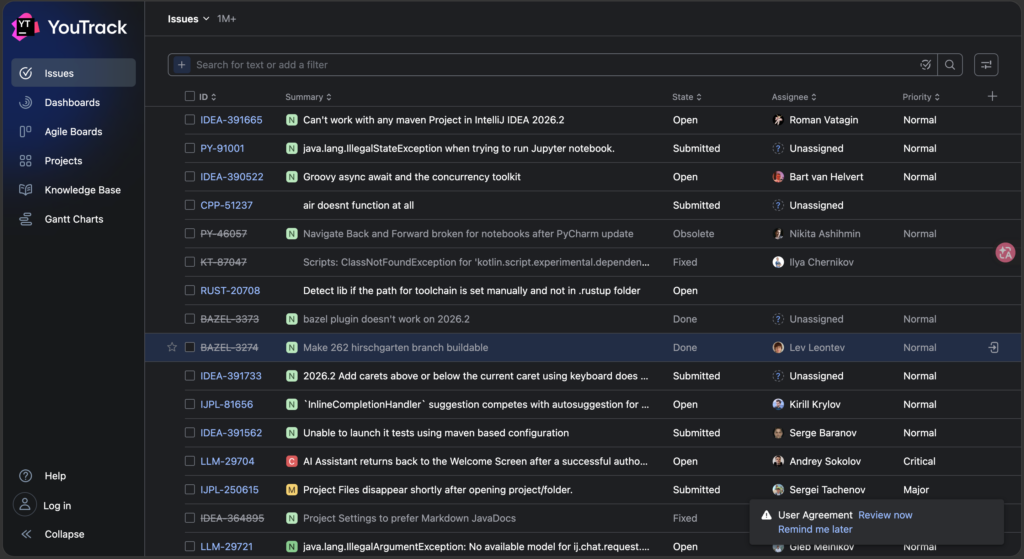Open issue link PY-91001
1024x559 pixels.
click(x=222, y=148)
